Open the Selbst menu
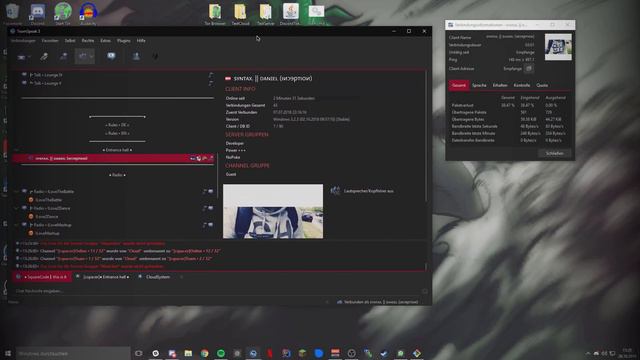 point(70,41)
